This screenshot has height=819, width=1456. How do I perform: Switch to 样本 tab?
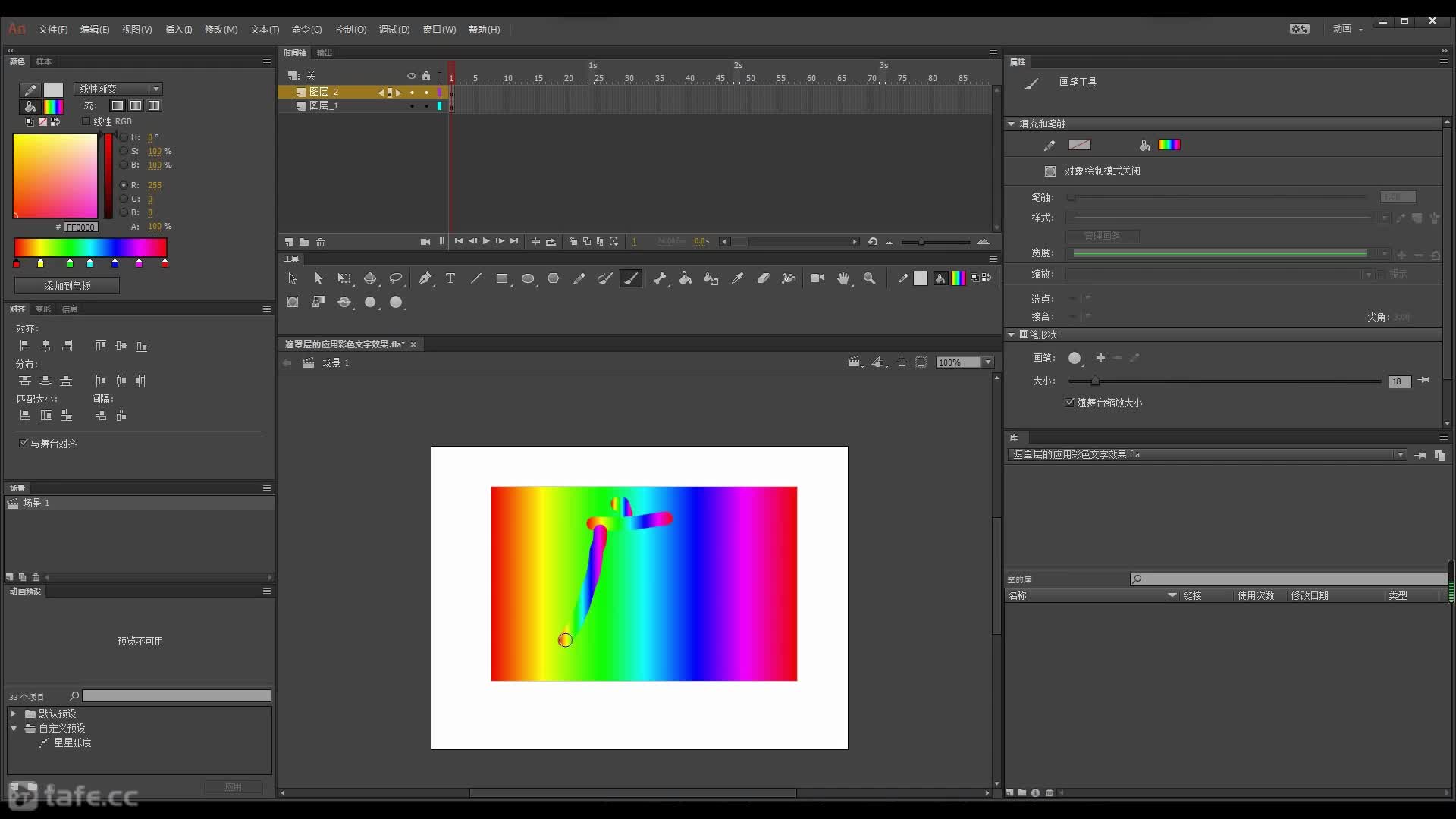44,61
